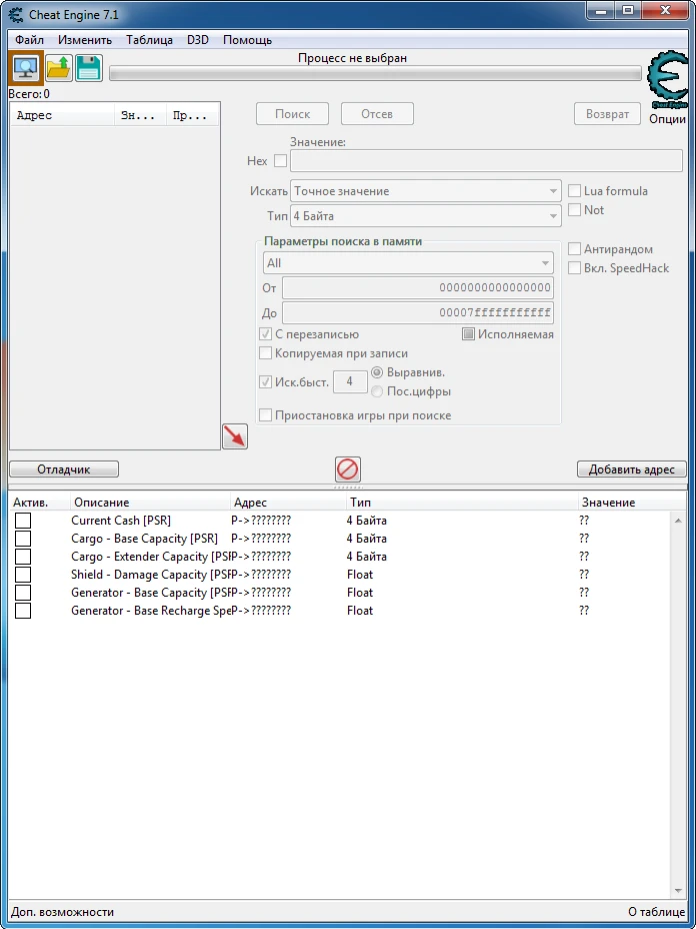Save current table floppy disk icon
Image resolution: width=696 pixels, height=929 pixels.
(x=89, y=68)
